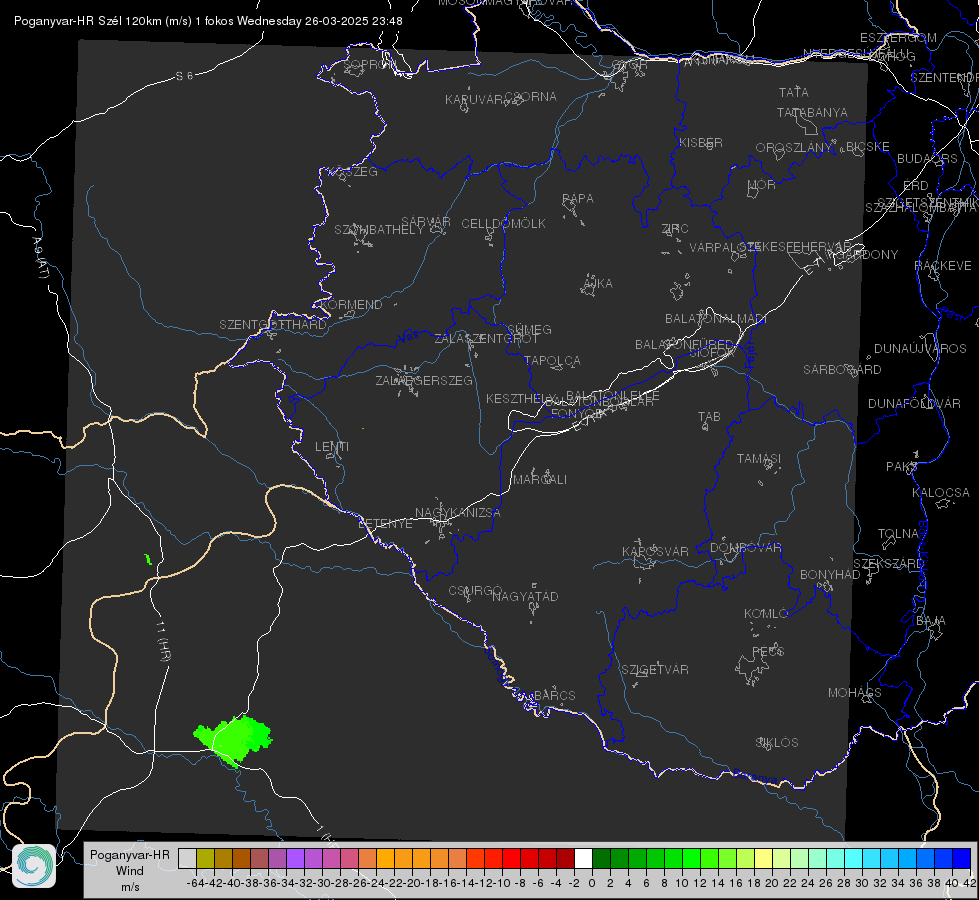Click the TATABANYA city label
The height and width of the screenshot is (900, 979).
coord(812,112)
